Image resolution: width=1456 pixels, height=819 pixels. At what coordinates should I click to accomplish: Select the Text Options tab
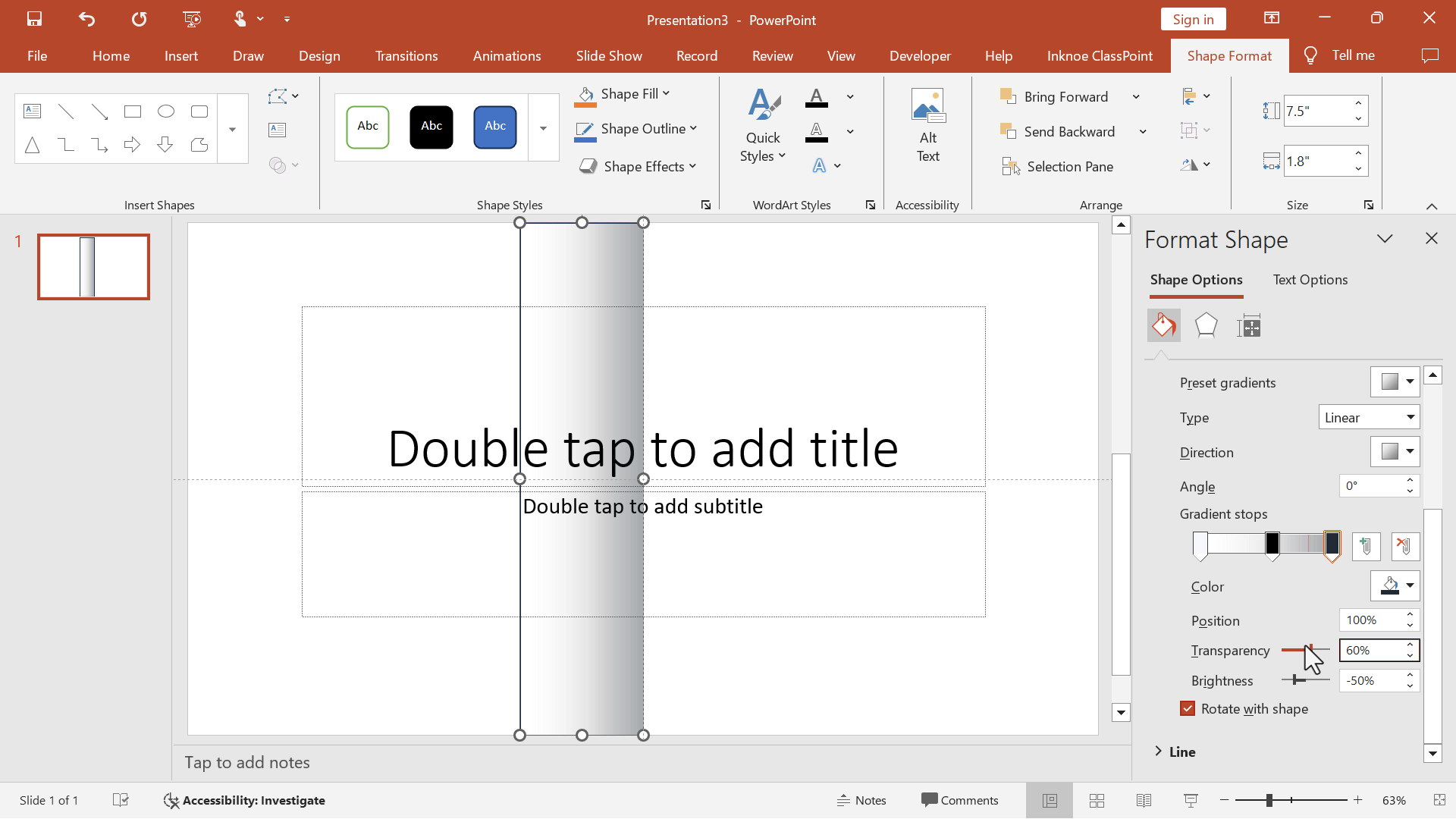pyautogui.click(x=1310, y=280)
